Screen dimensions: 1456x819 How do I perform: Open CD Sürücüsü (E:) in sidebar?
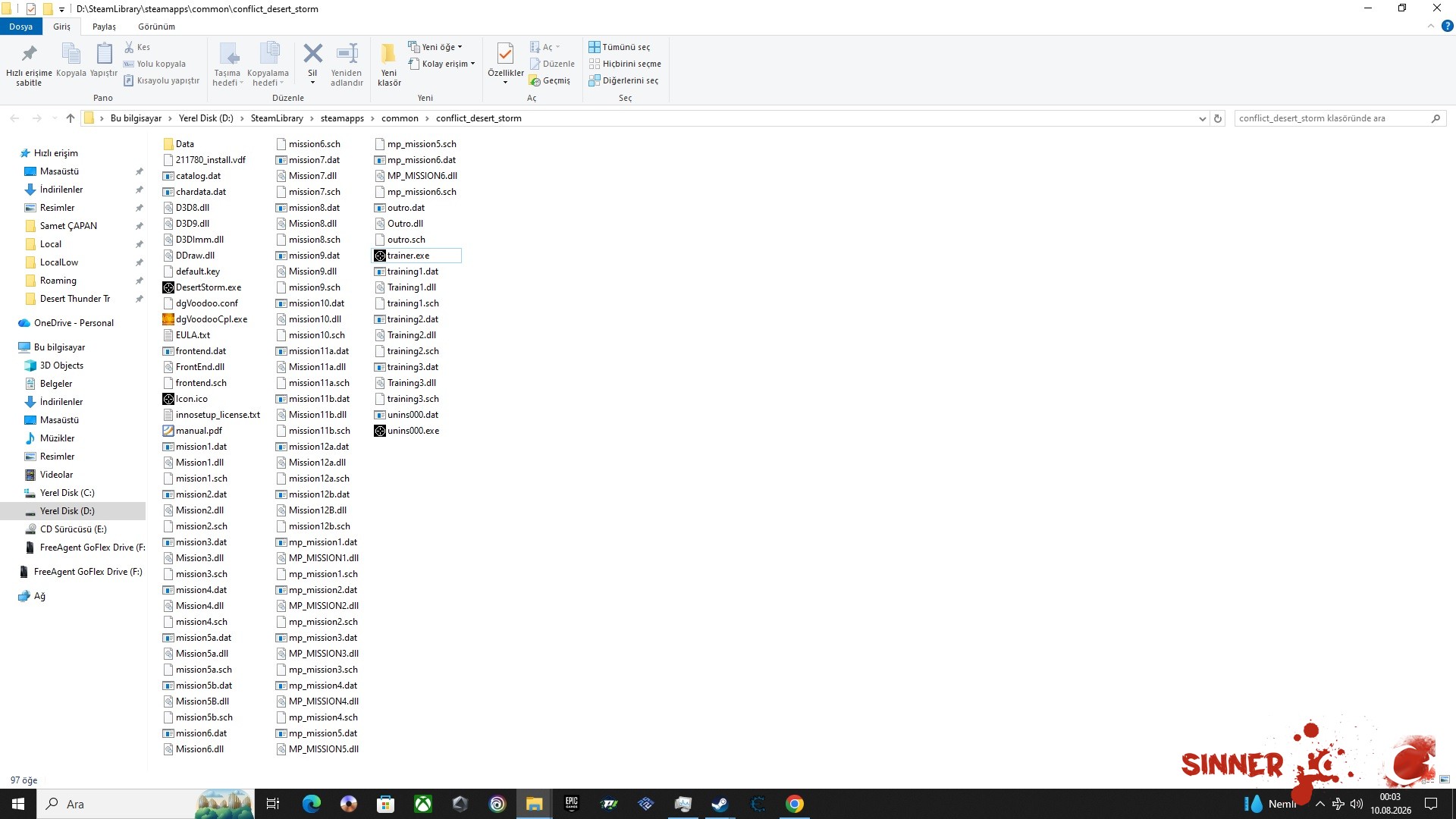(x=73, y=529)
